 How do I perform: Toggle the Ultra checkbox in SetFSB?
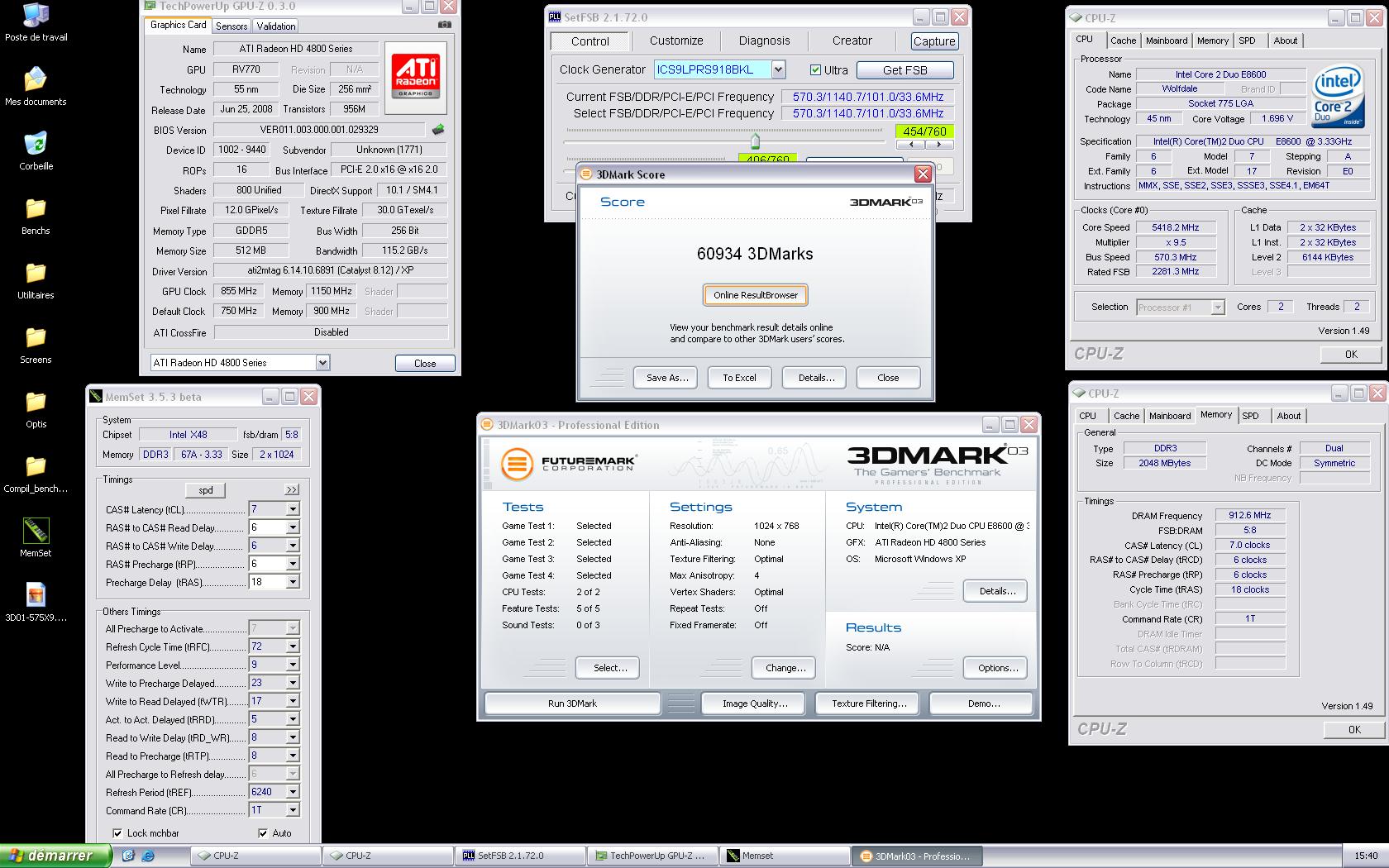816,70
